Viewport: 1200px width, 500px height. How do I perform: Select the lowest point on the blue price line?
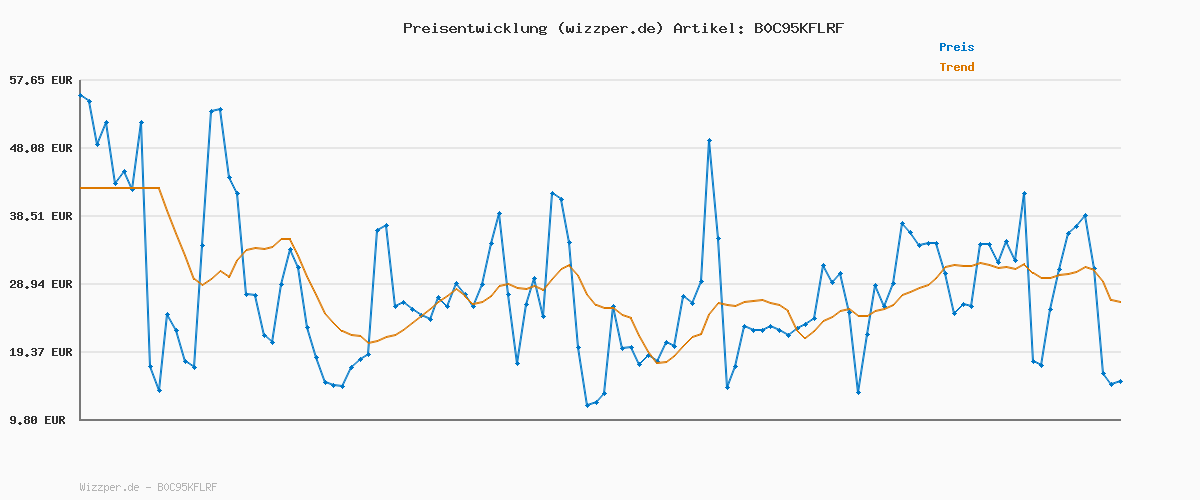click(587, 405)
